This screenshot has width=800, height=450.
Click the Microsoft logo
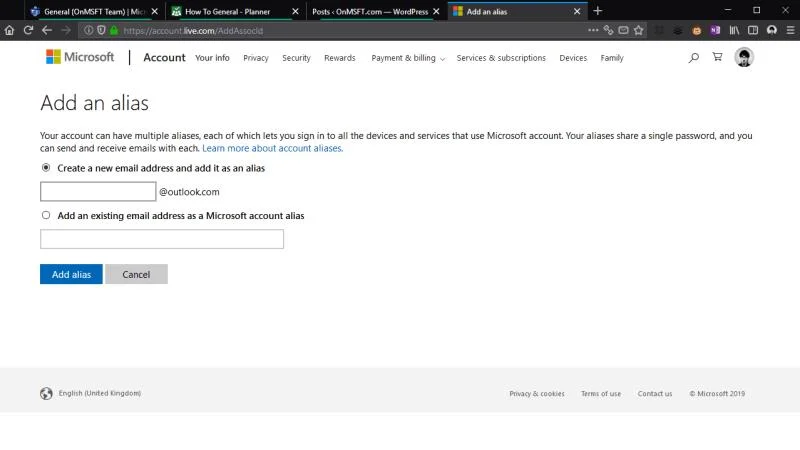80,57
